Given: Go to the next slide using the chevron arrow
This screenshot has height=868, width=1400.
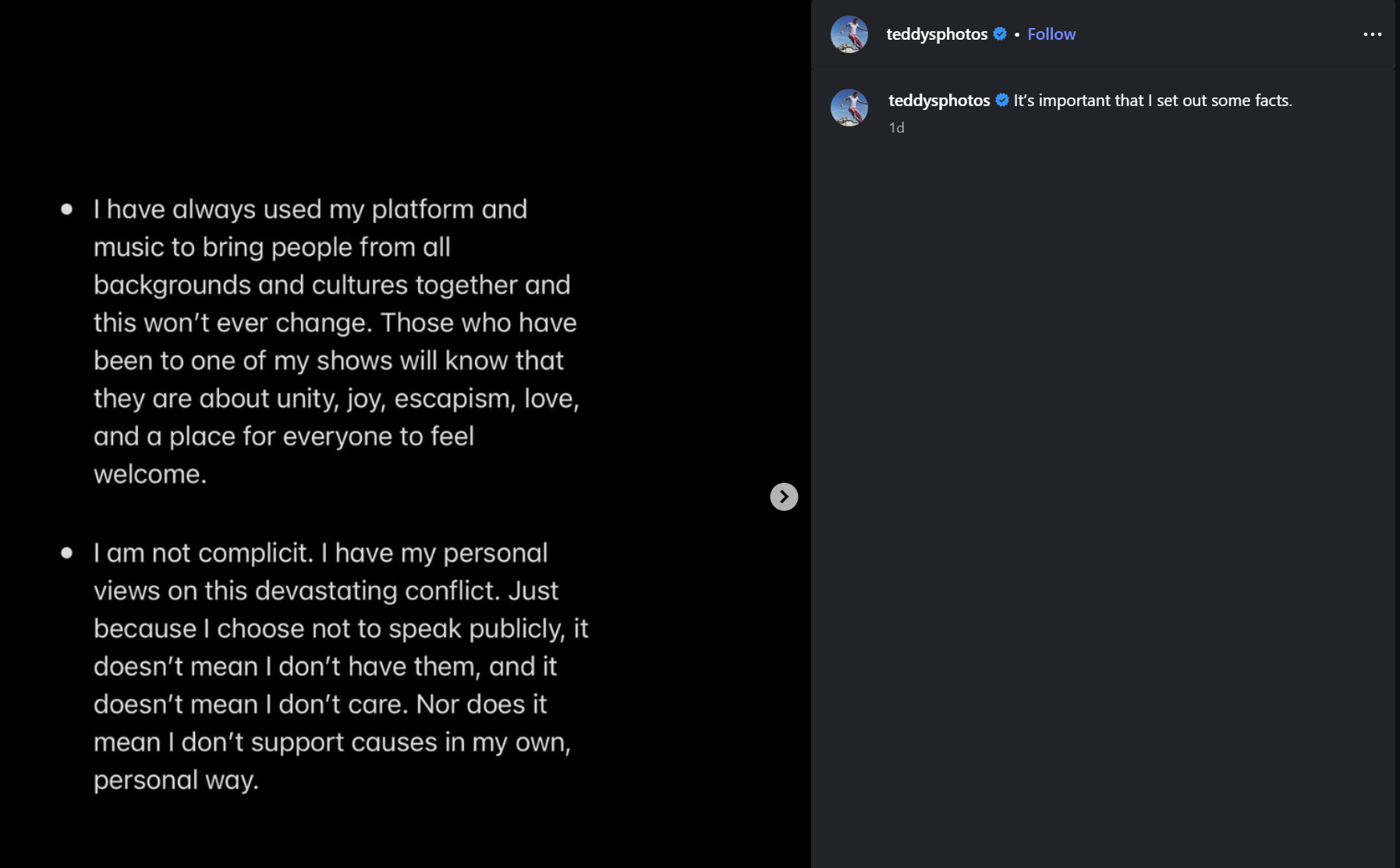Looking at the screenshot, I should [784, 497].
